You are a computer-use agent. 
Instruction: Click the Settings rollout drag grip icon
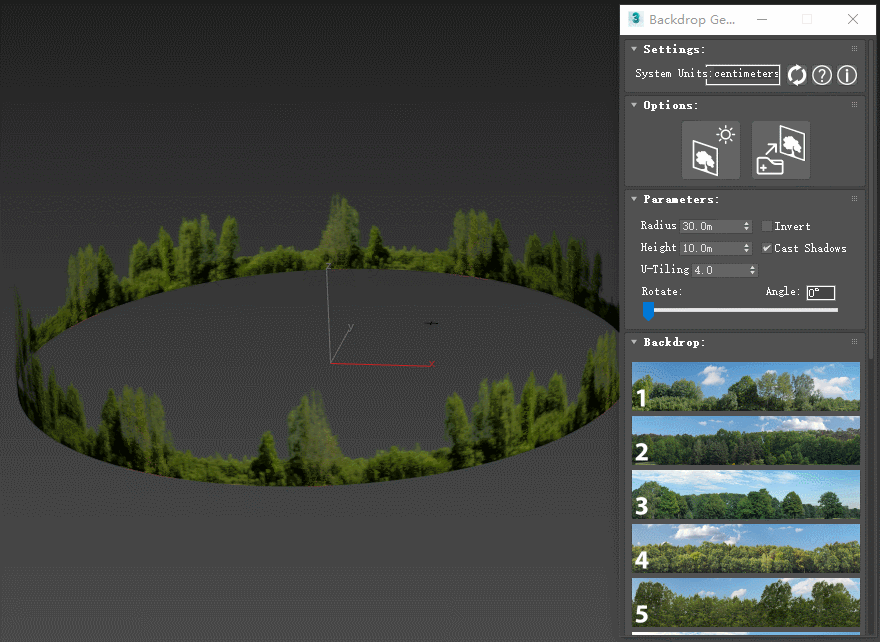point(855,49)
